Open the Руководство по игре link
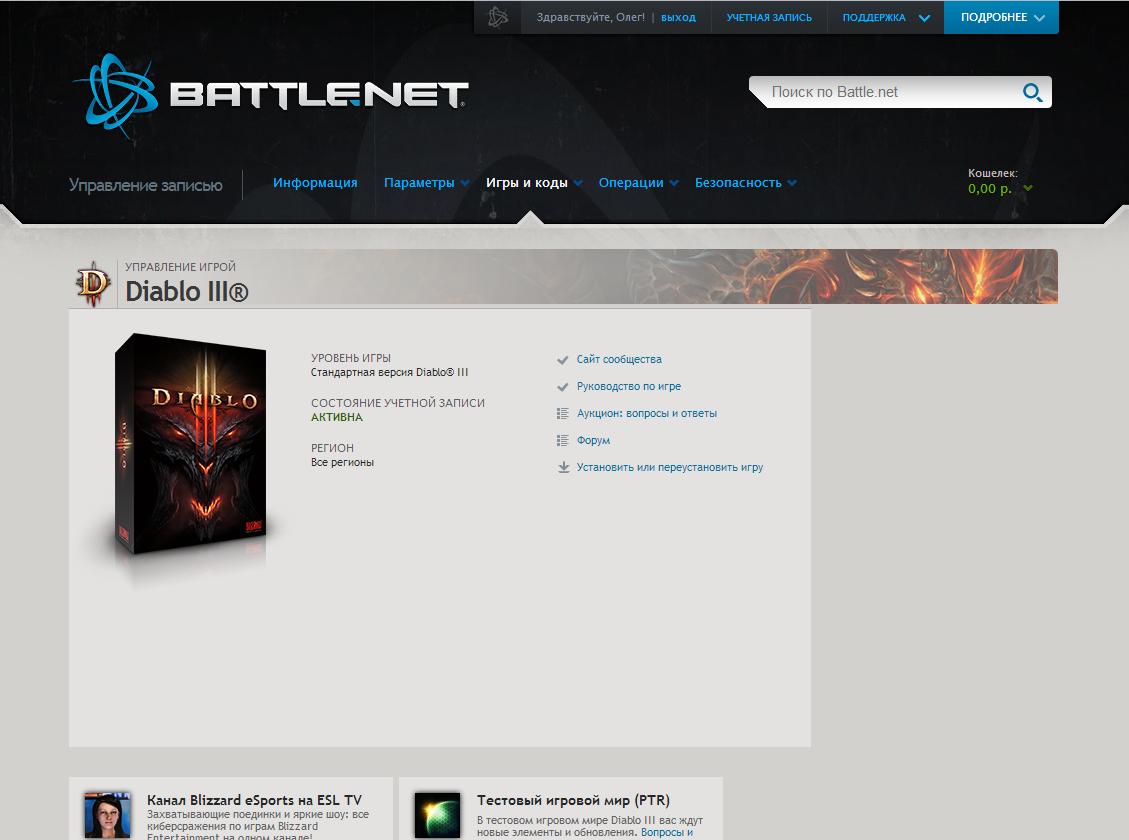The image size is (1129, 840). pyautogui.click(x=629, y=387)
